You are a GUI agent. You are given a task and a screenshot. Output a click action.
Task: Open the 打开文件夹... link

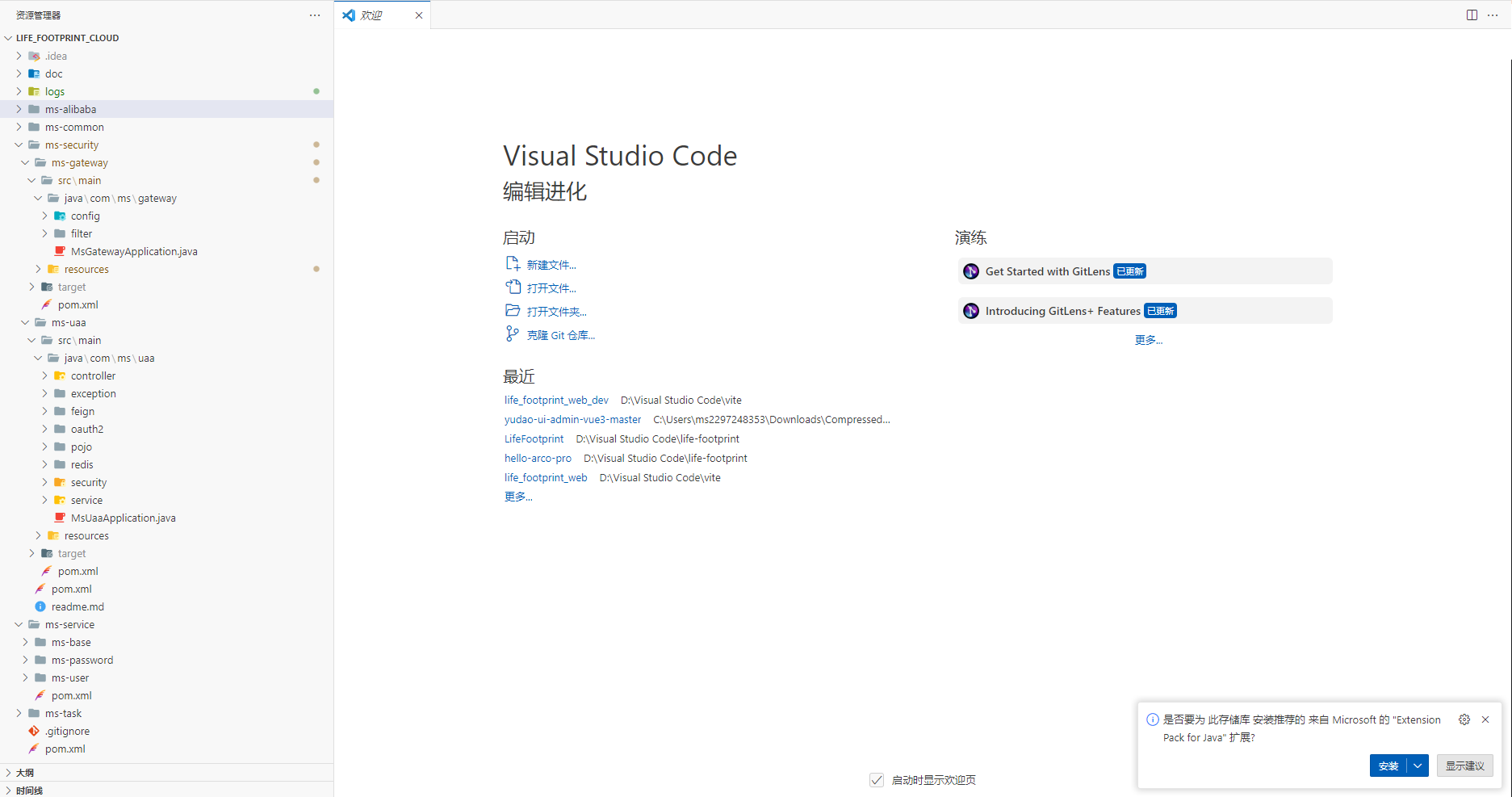(x=557, y=312)
